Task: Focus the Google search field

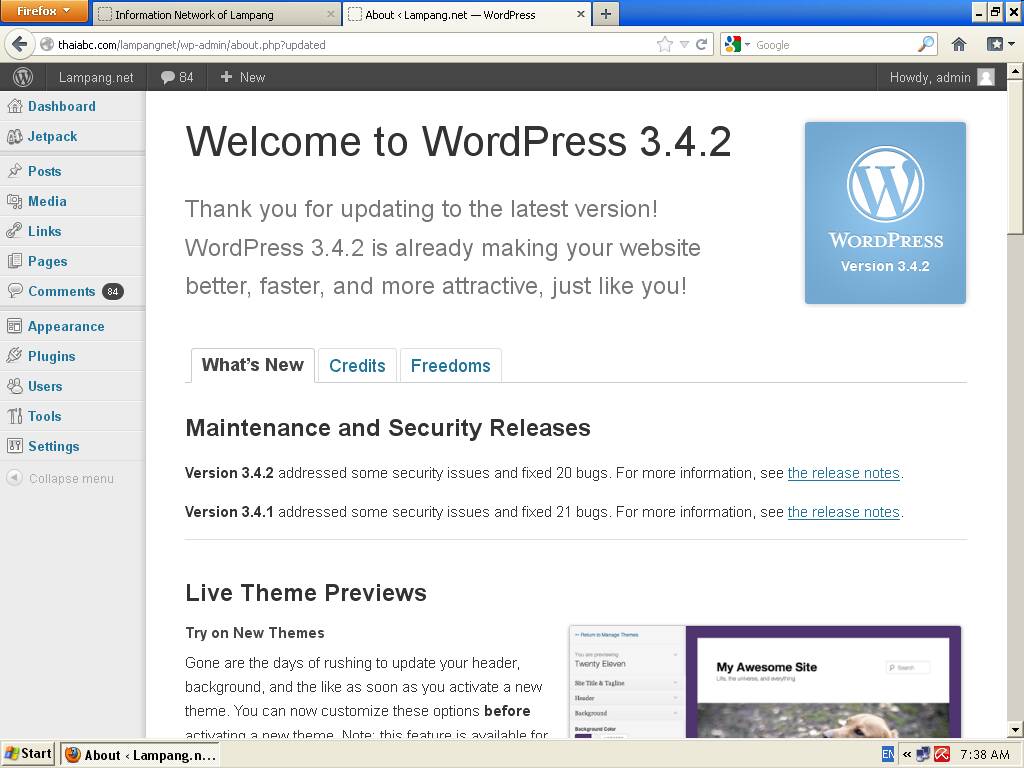Action: click(835, 44)
